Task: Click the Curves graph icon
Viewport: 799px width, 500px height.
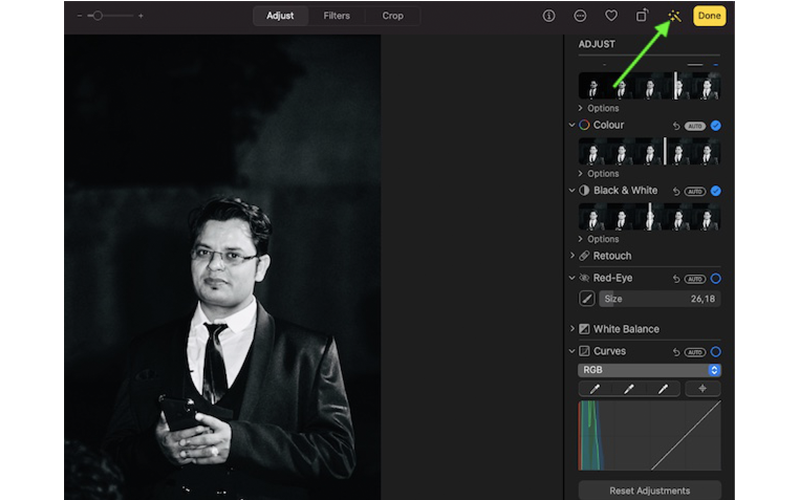Action: click(x=584, y=351)
